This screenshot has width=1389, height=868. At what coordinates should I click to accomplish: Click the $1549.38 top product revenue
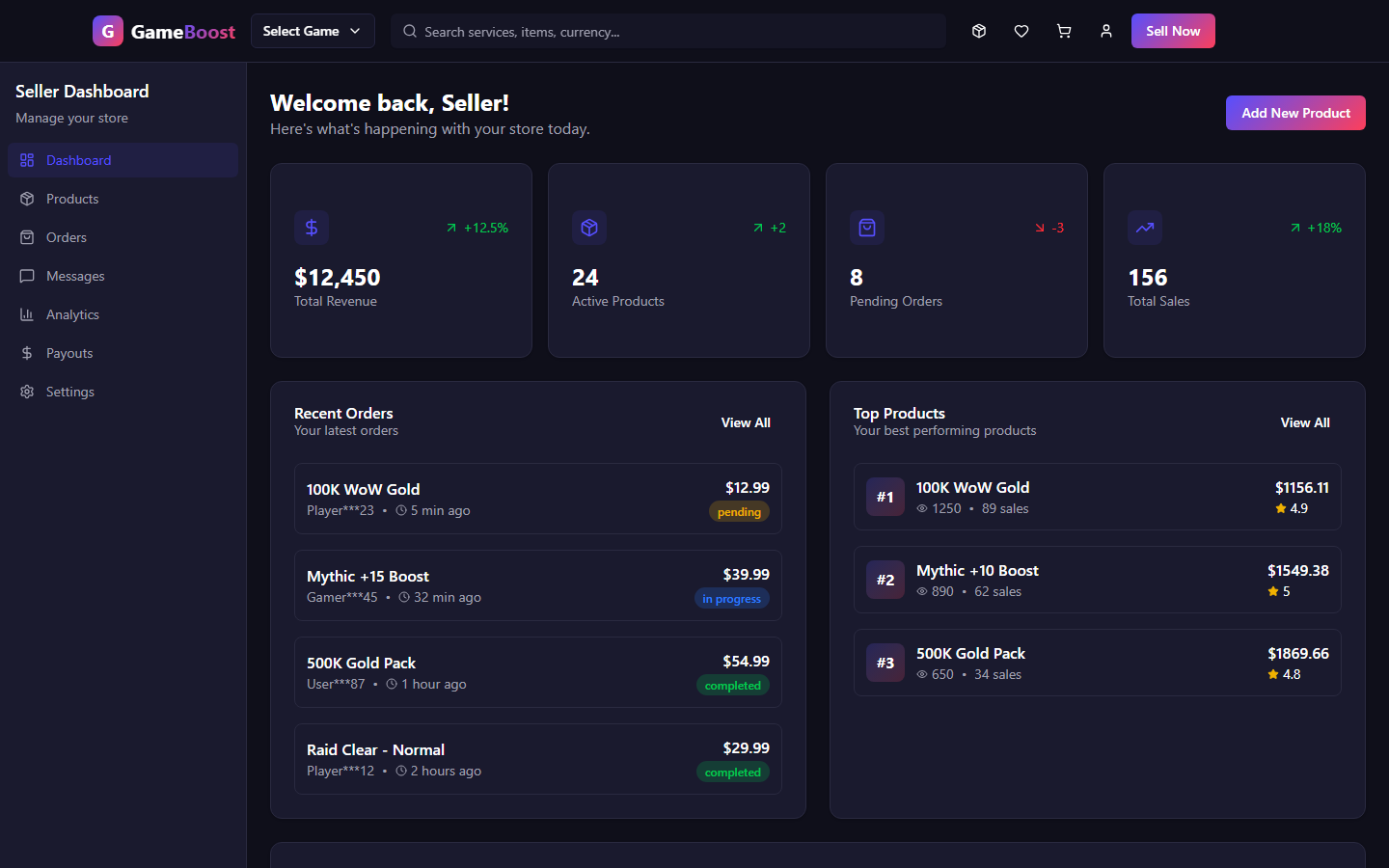(1298, 571)
